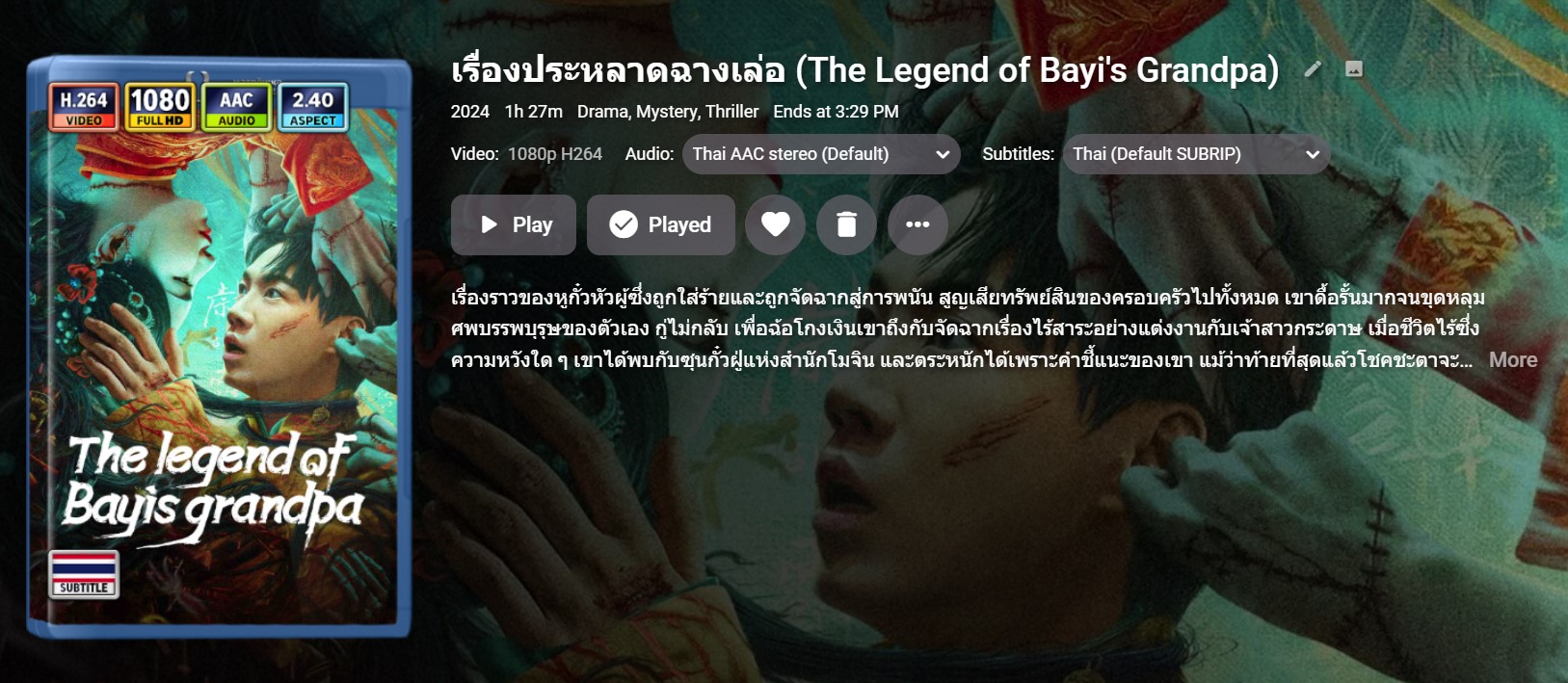
Task: Click the Thai flag subtitle badge
Action: (x=84, y=574)
